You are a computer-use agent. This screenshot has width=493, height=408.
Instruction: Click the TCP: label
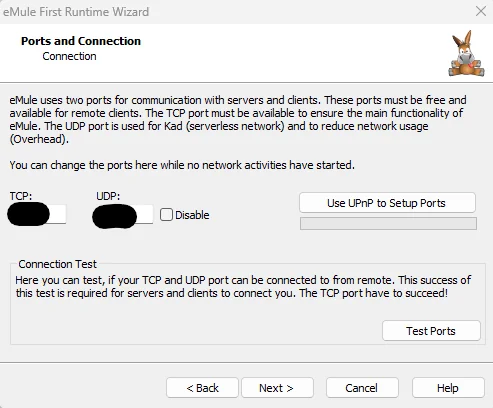tap(21, 196)
